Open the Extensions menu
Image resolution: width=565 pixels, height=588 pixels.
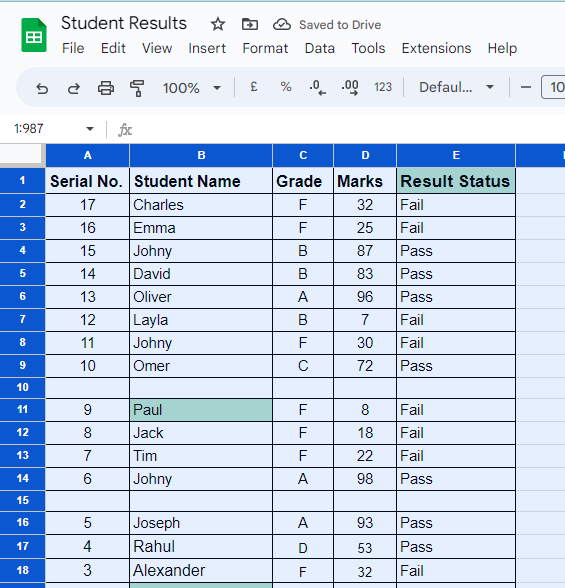click(x=436, y=48)
